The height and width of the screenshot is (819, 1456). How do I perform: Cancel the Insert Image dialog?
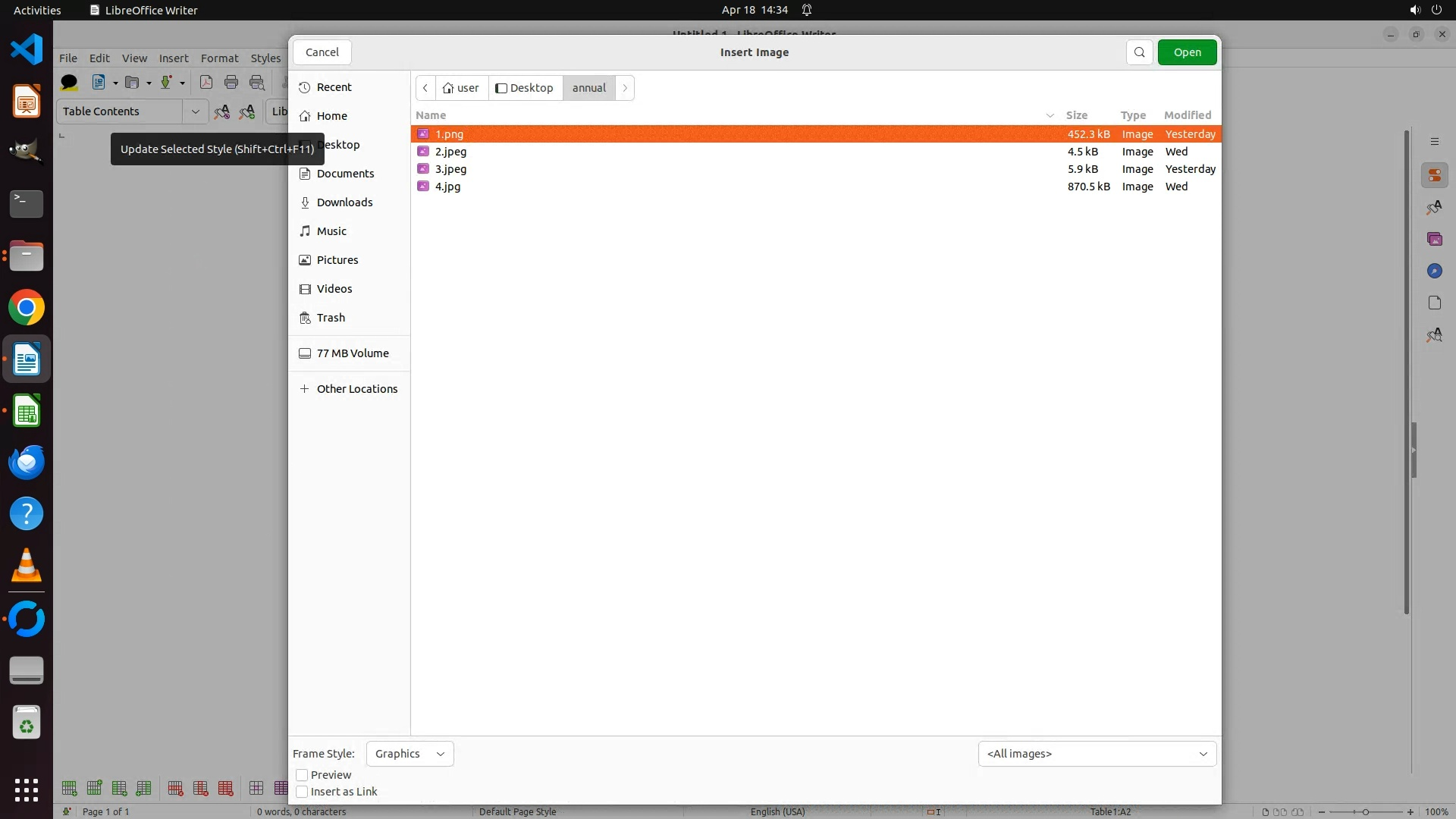click(322, 52)
